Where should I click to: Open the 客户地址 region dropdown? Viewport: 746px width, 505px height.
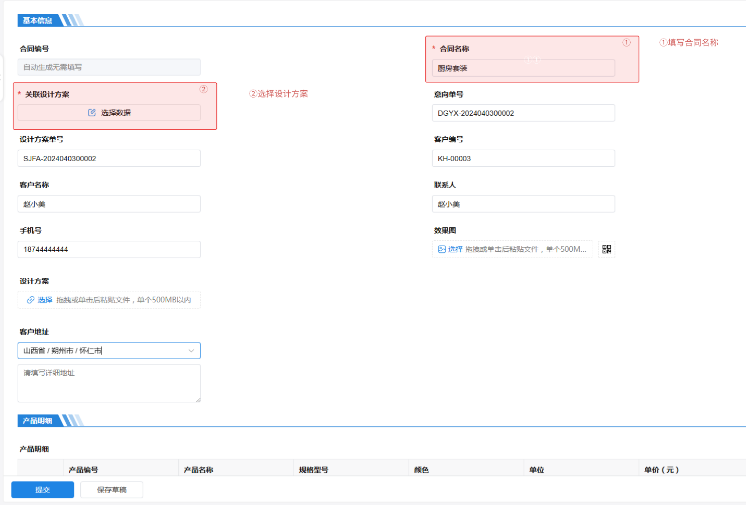pos(109,350)
